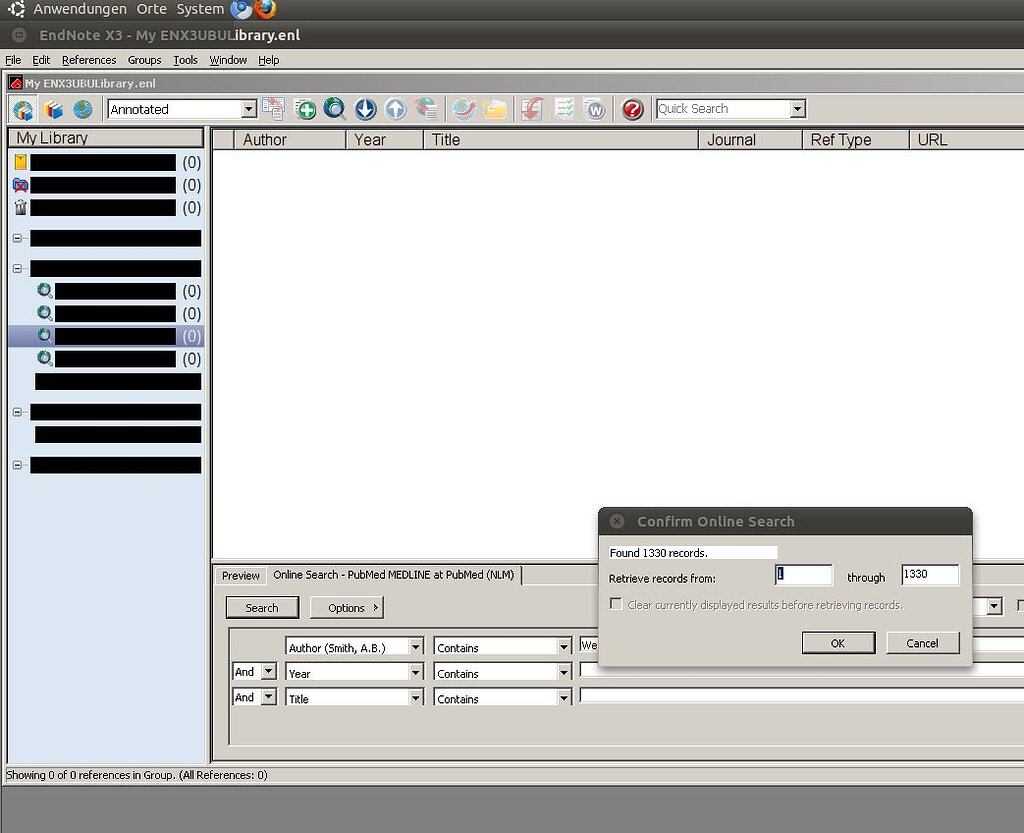Export references using the blue up-arrow icon
Screen dimensions: 1024x833
396,109
